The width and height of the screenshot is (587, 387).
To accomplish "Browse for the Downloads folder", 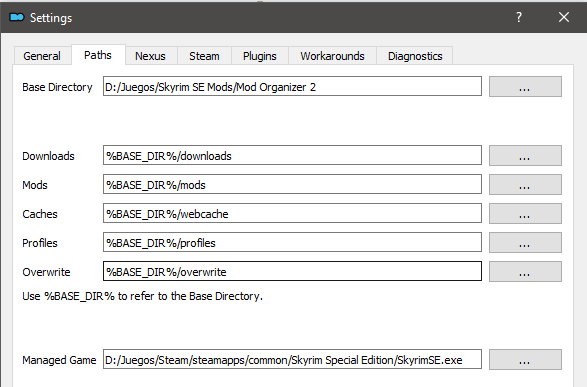I will pos(525,155).
